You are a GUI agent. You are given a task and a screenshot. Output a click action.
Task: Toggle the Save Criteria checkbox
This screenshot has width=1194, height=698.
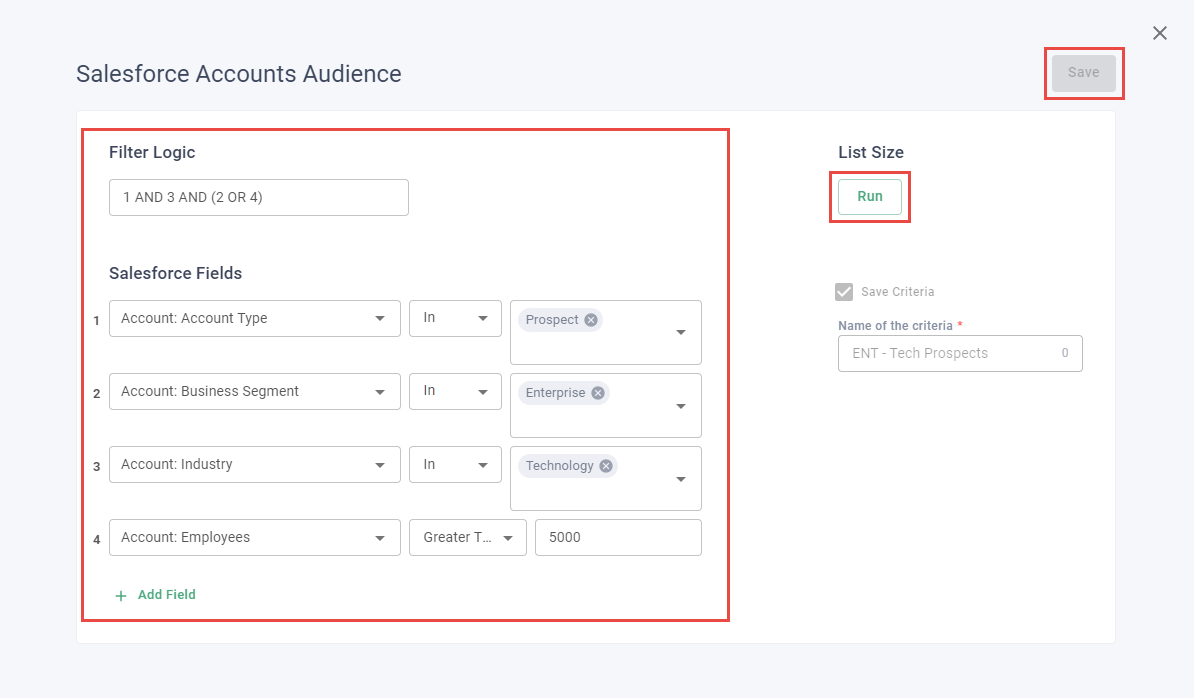[x=844, y=292]
